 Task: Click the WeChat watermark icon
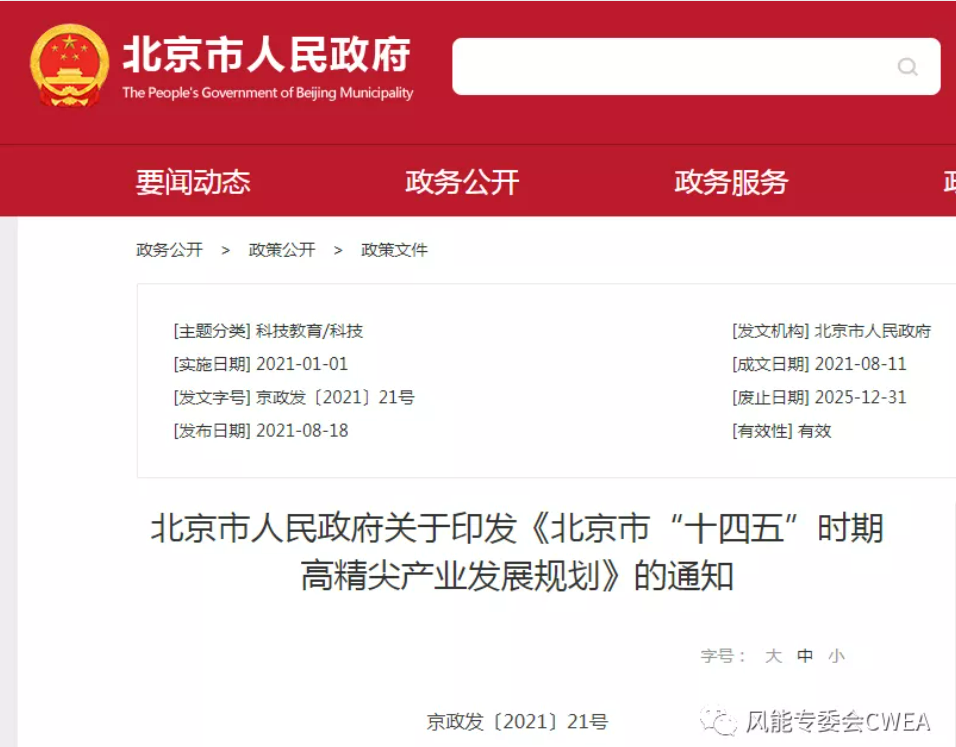[718, 720]
